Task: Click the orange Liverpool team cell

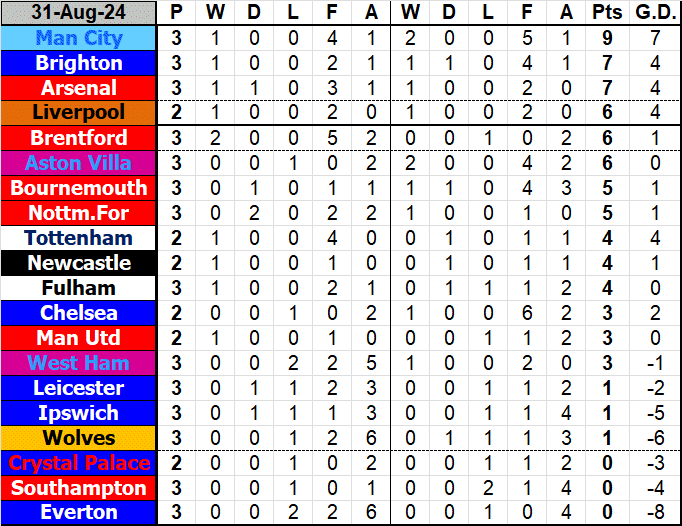Action: tap(79, 113)
